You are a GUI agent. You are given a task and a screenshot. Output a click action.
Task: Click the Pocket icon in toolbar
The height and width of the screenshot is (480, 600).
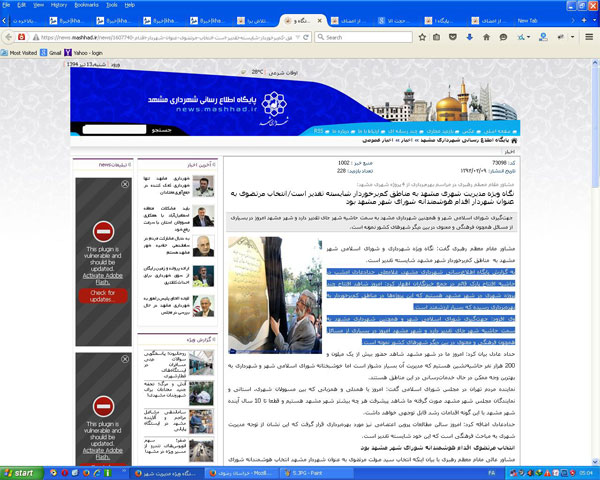click(x=453, y=37)
